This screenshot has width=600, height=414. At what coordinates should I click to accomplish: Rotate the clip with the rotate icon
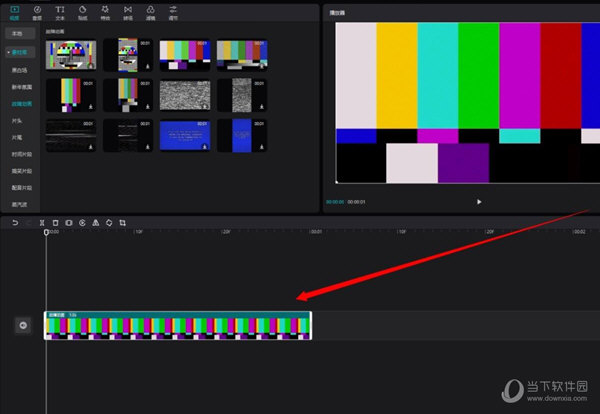click(109, 222)
